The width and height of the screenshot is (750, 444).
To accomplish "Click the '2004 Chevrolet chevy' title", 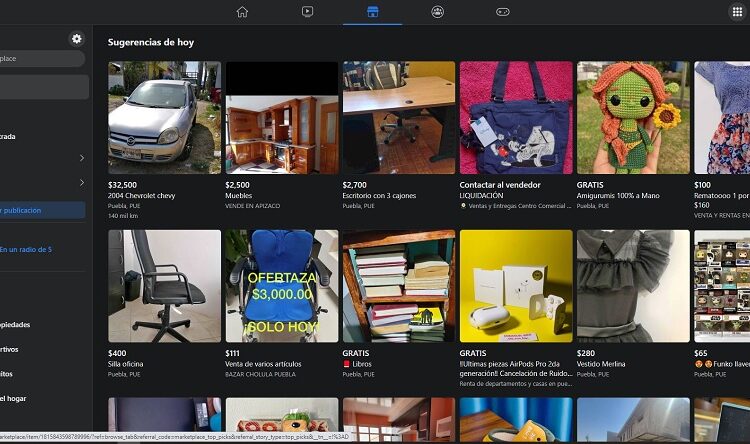I will pos(142,195).
